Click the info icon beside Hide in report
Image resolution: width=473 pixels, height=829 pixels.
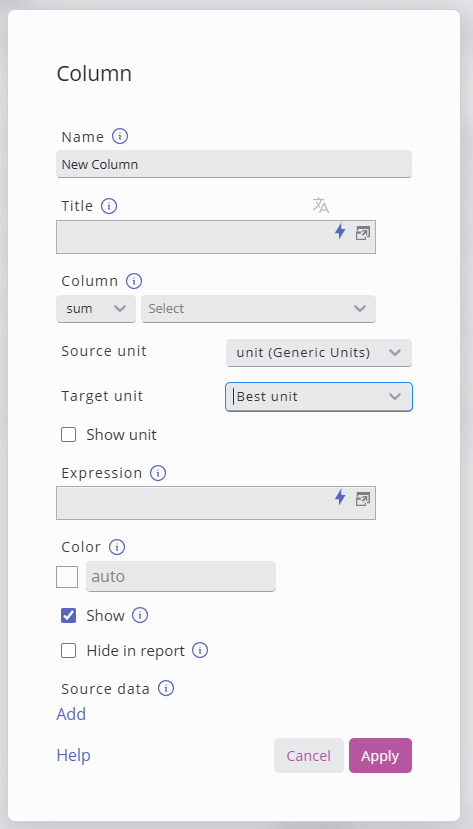(200, 650)
